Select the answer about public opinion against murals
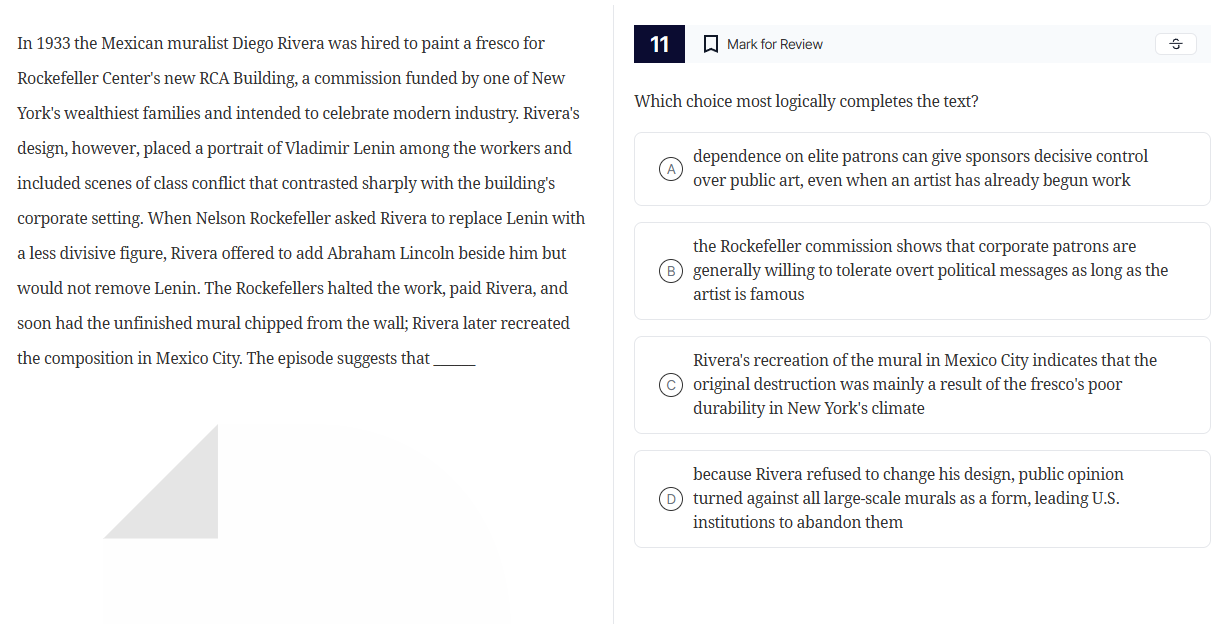The width and height of the screenshot is (1227, 624). click(x=907, y=499)
